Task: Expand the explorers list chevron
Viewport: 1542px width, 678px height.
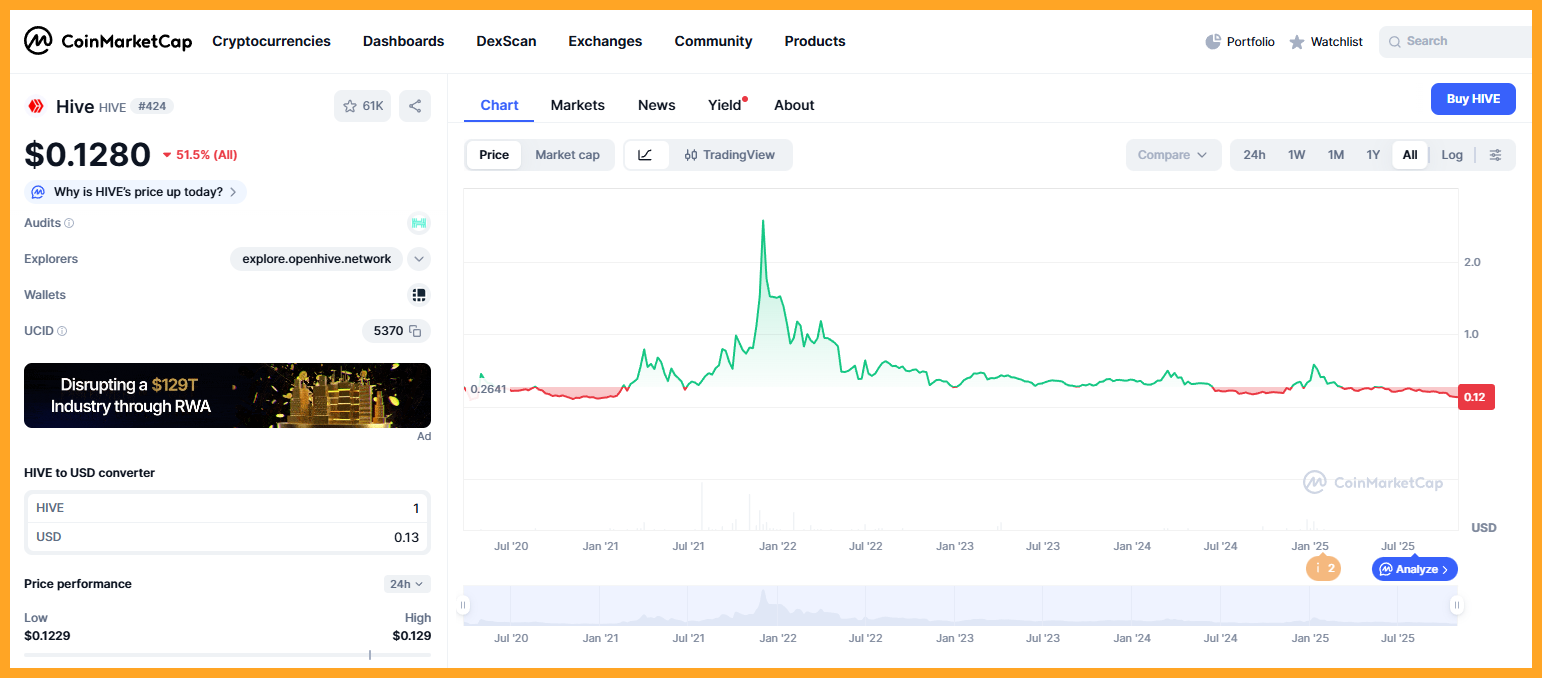Action: coord(419,259)
